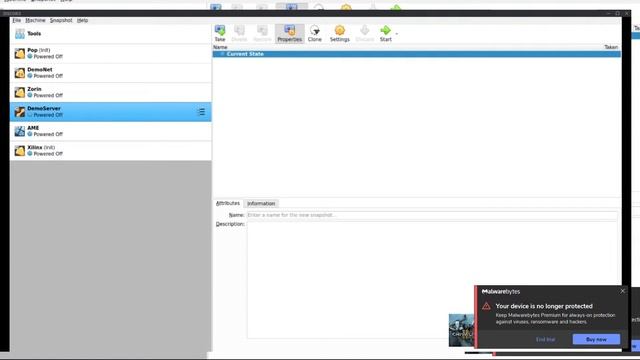
Task: Click the game thumbnail beside the Malwarebytes popup
Action: (x=462, y=330)
